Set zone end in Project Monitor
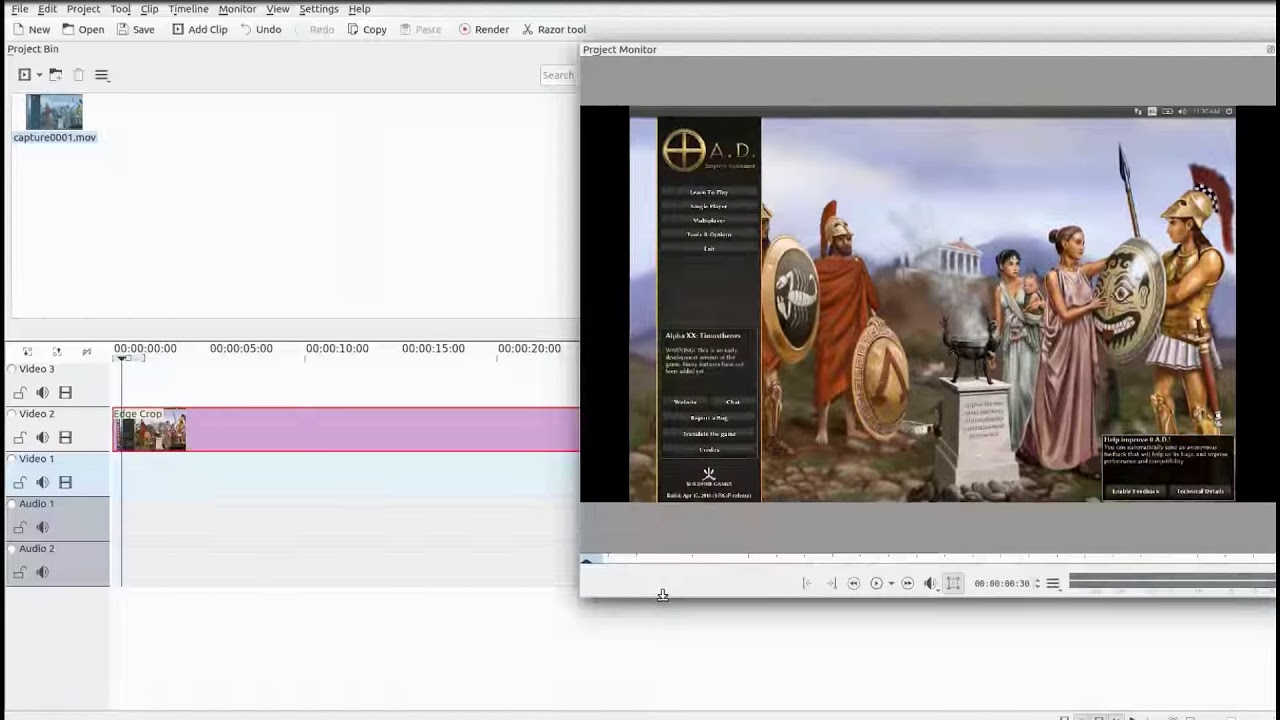This screenshot has height=720, width=1280. [831, 584]
